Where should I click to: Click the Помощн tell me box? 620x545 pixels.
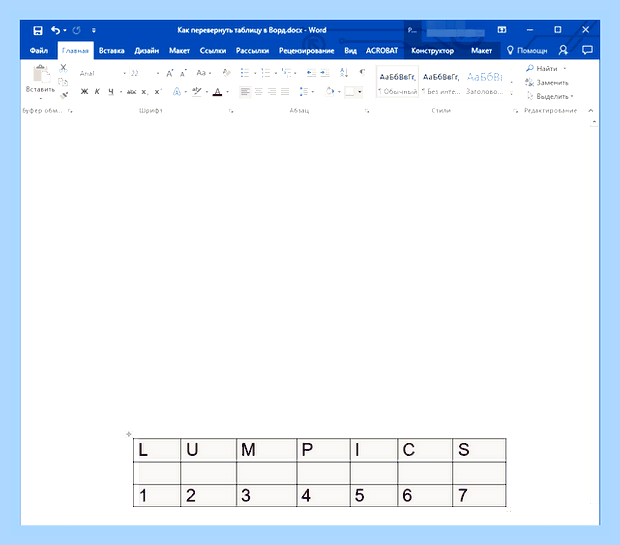(x=527, y=51)
